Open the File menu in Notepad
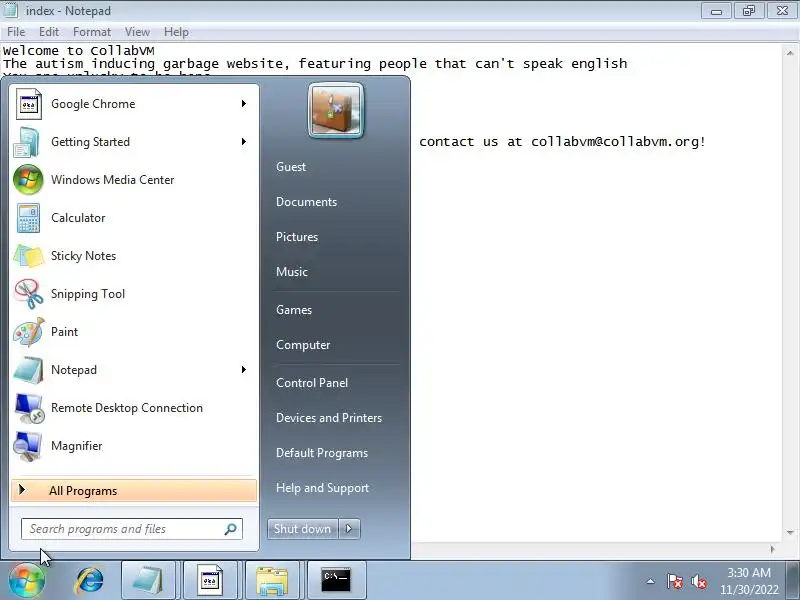800x600 pixels. click(16, 32)
